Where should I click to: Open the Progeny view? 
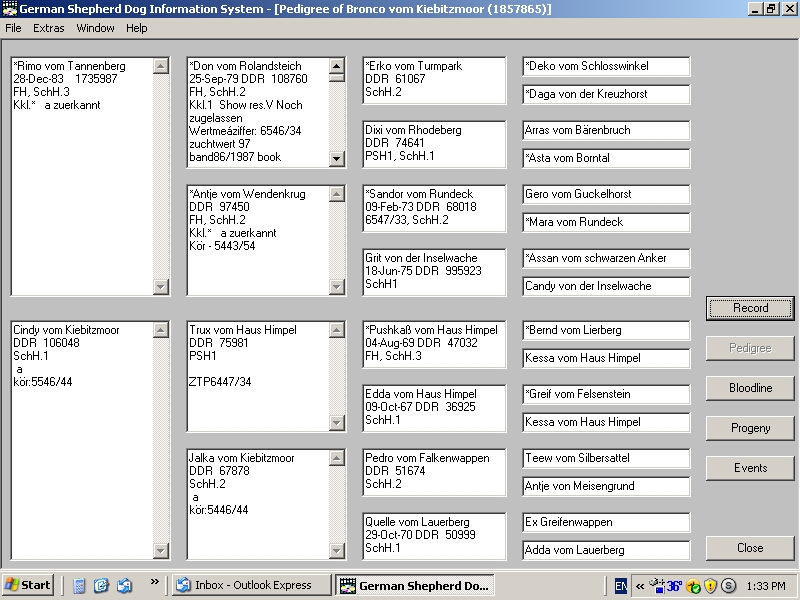750,428
